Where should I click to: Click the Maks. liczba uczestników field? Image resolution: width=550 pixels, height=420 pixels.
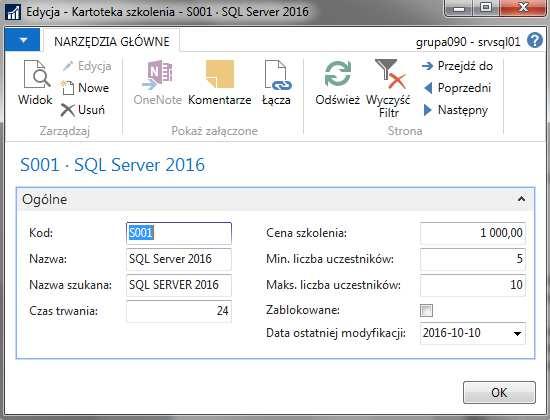(x=472, y=285)
